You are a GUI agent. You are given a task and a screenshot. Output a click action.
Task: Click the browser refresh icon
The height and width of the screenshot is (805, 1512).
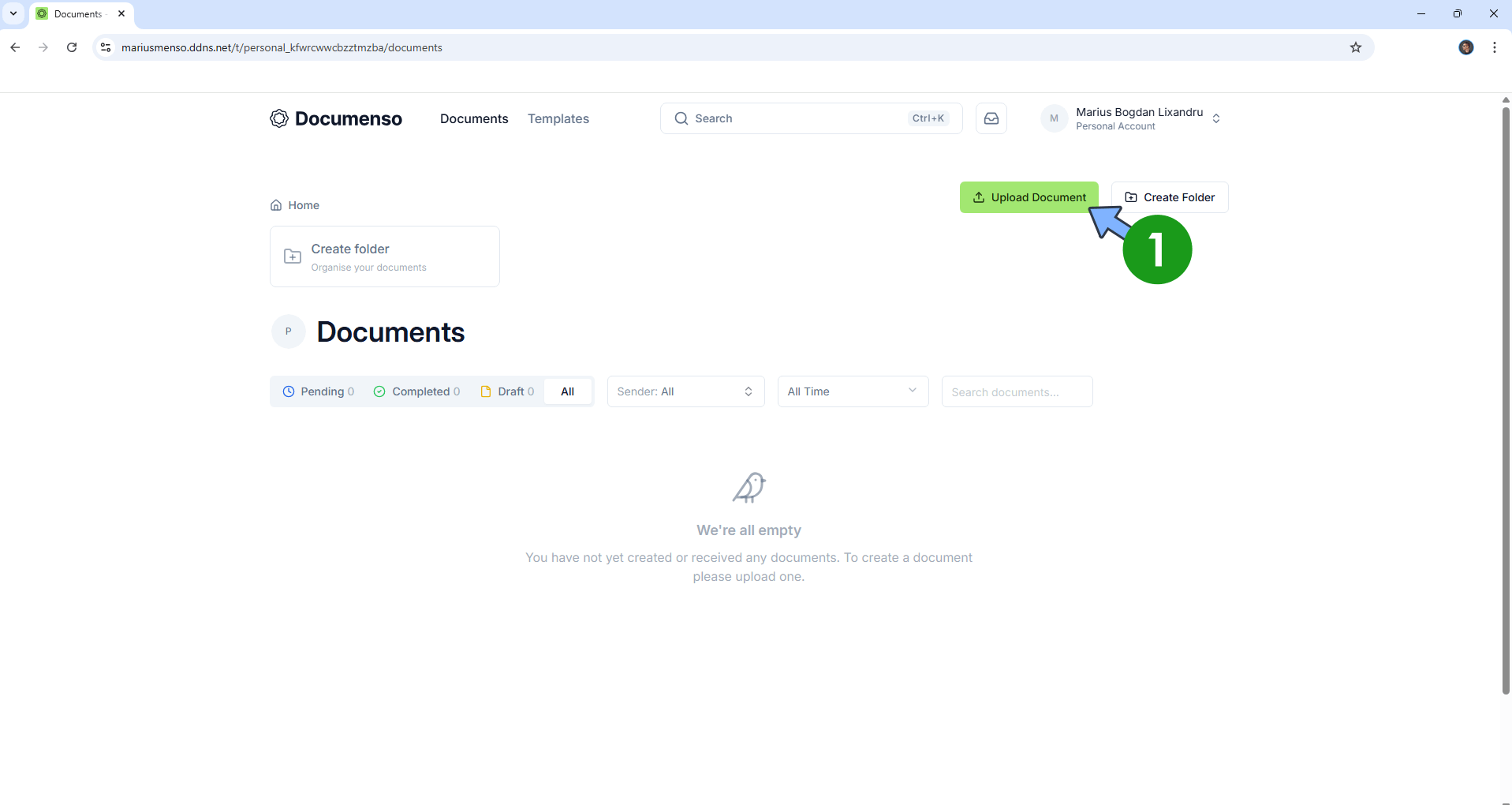tap(72, 47)
